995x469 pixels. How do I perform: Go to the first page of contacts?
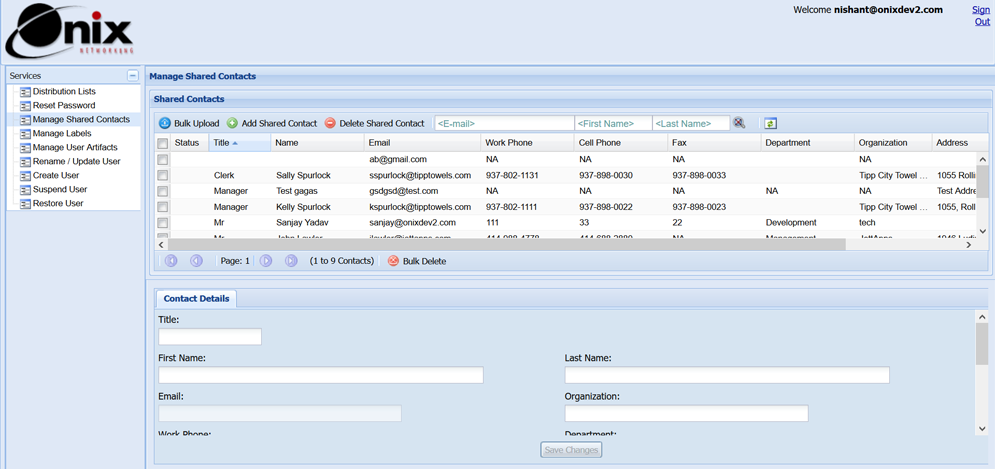(x=171, y=261)
